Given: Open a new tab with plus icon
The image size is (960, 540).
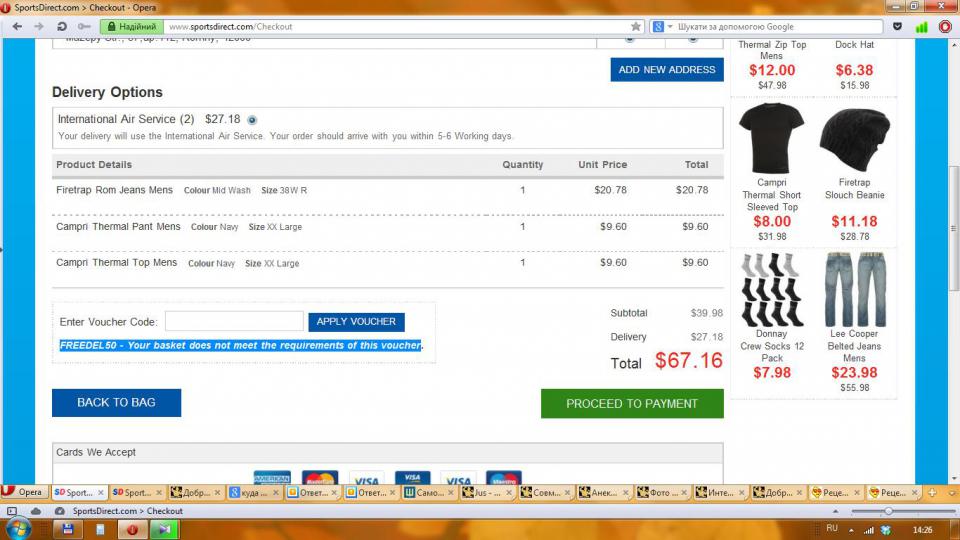Looking at the screenshot, I should [x=932, y=492].
